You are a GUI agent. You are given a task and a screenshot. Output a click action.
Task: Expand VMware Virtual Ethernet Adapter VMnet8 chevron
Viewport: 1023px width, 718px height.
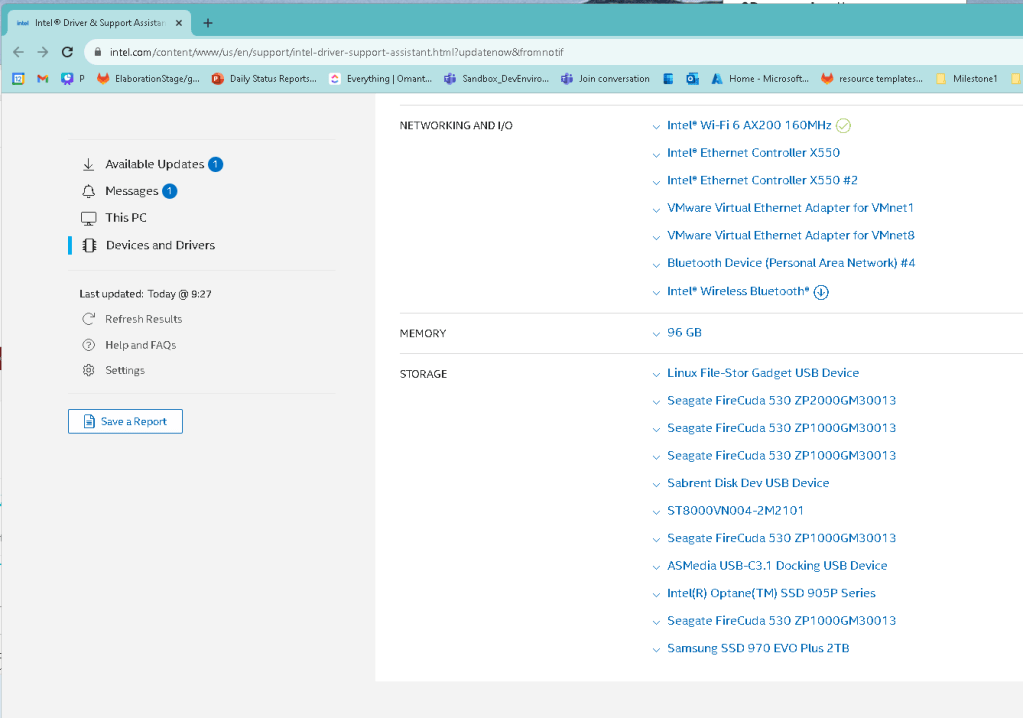coord(656,237)
